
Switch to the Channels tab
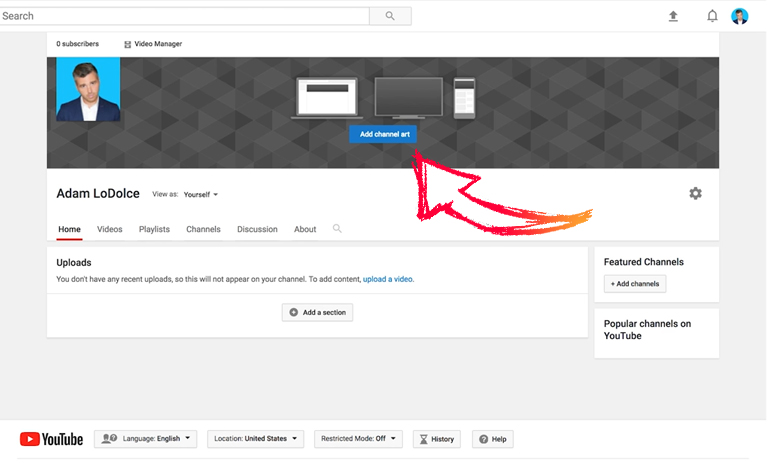coord(203,229)
